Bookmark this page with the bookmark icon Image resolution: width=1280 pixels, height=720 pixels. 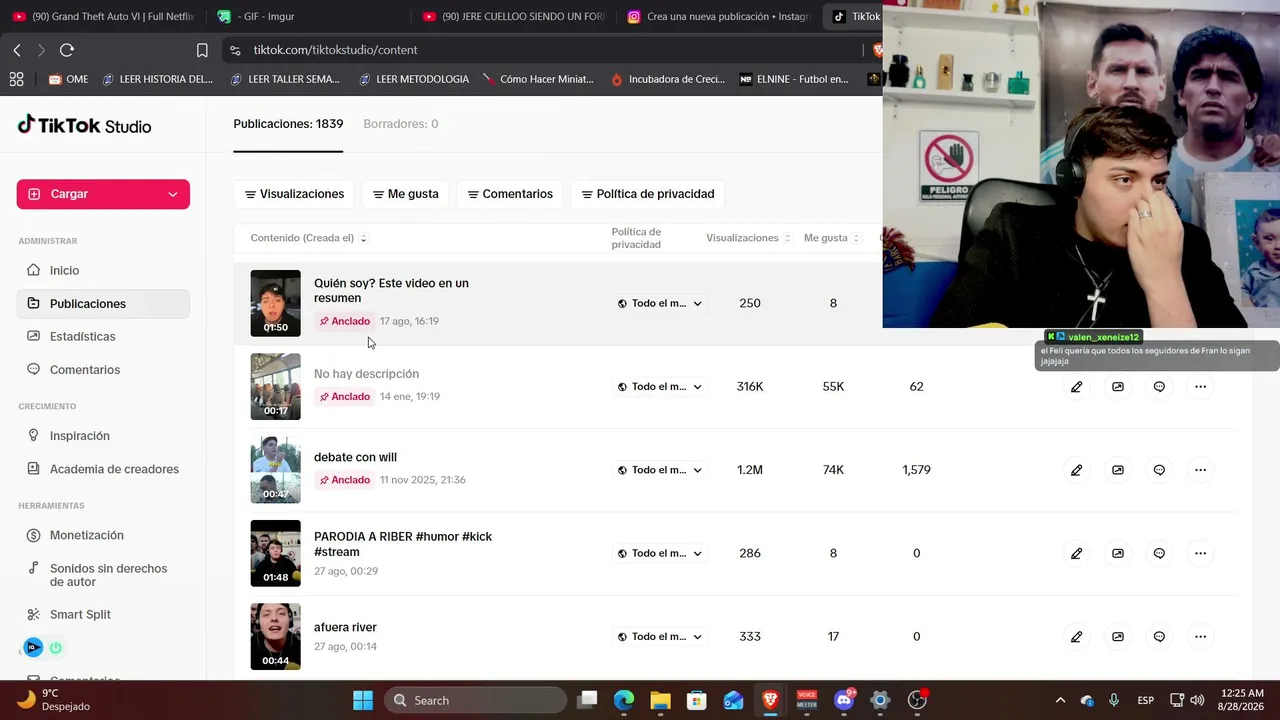click(202, 50)
